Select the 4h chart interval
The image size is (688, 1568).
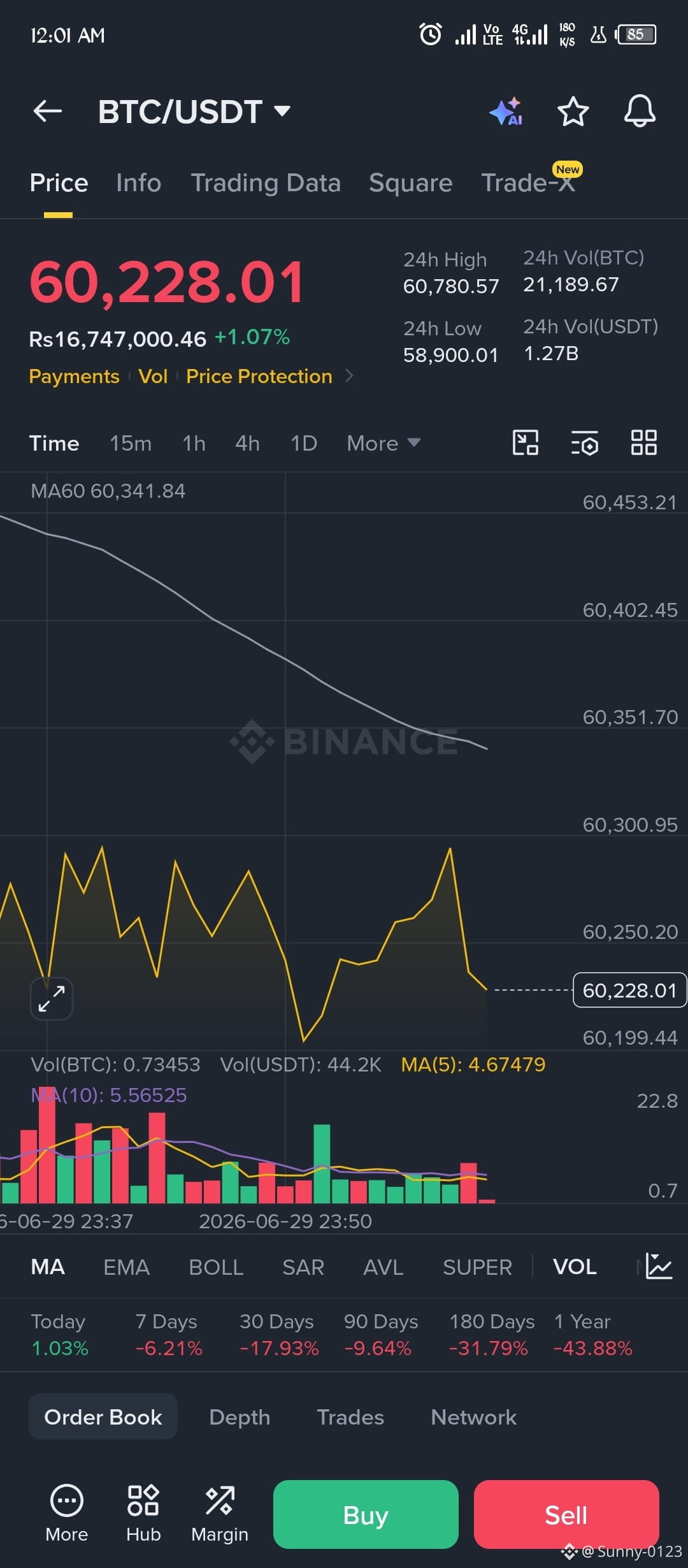[x=247, y=443]
